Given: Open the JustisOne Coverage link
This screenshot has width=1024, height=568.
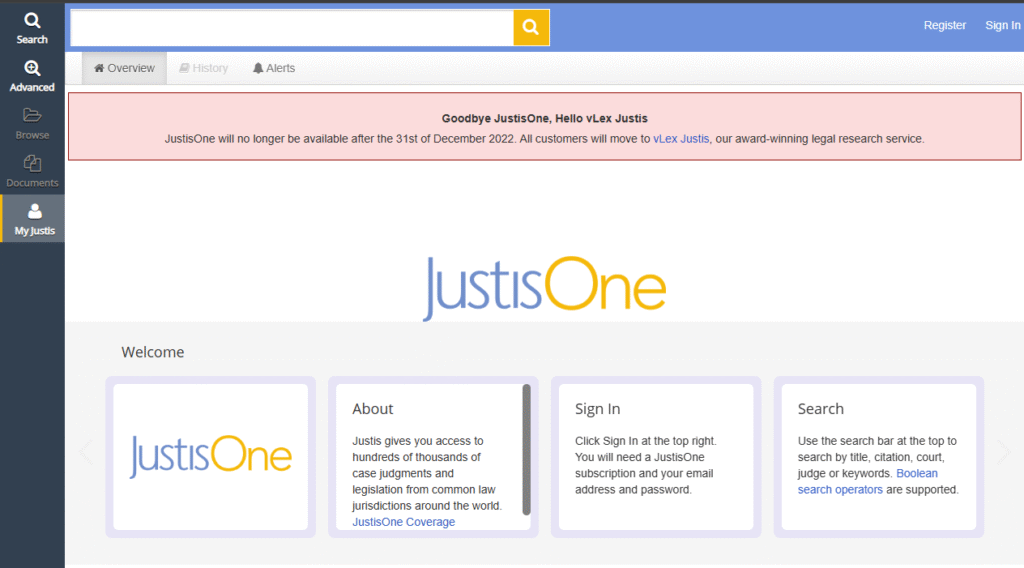Looking at the screenshot, I should click(x=404, y=522).
